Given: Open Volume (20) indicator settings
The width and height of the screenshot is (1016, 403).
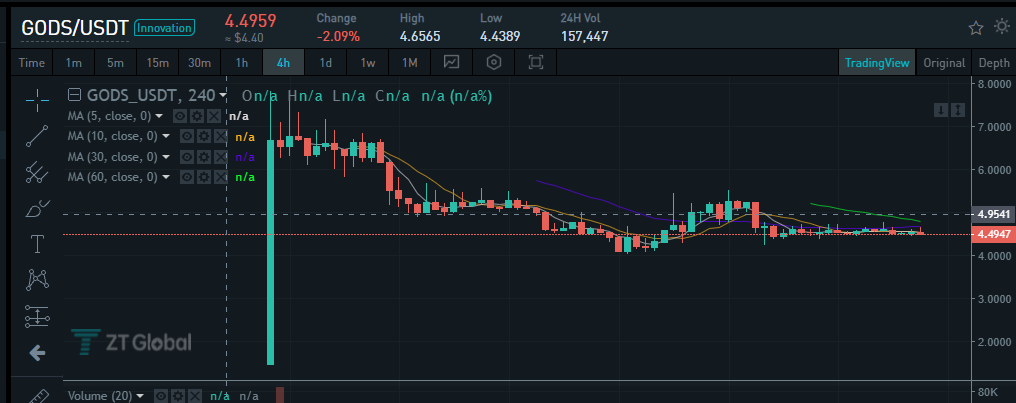Looking at the screenshot, I should click(x=178, y=396).
